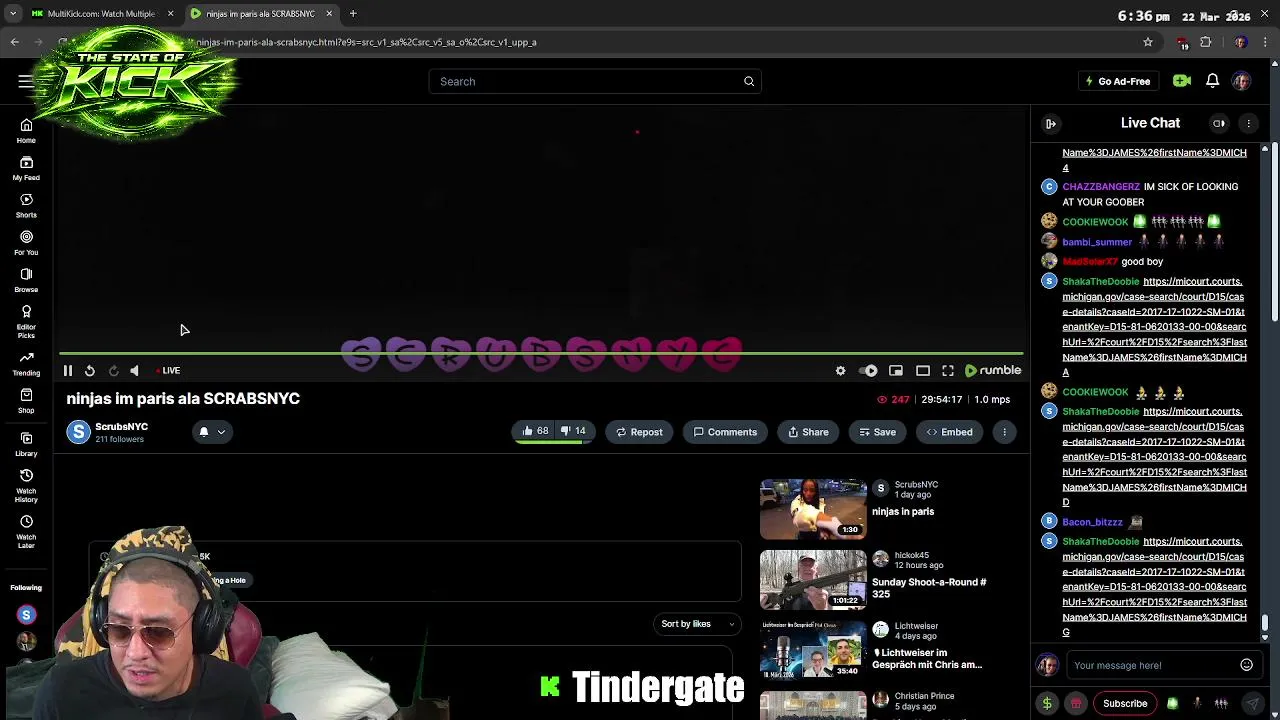Click Go Ad-Free button
Screen dimensions: 1280x720
[x=1117, y=81]
